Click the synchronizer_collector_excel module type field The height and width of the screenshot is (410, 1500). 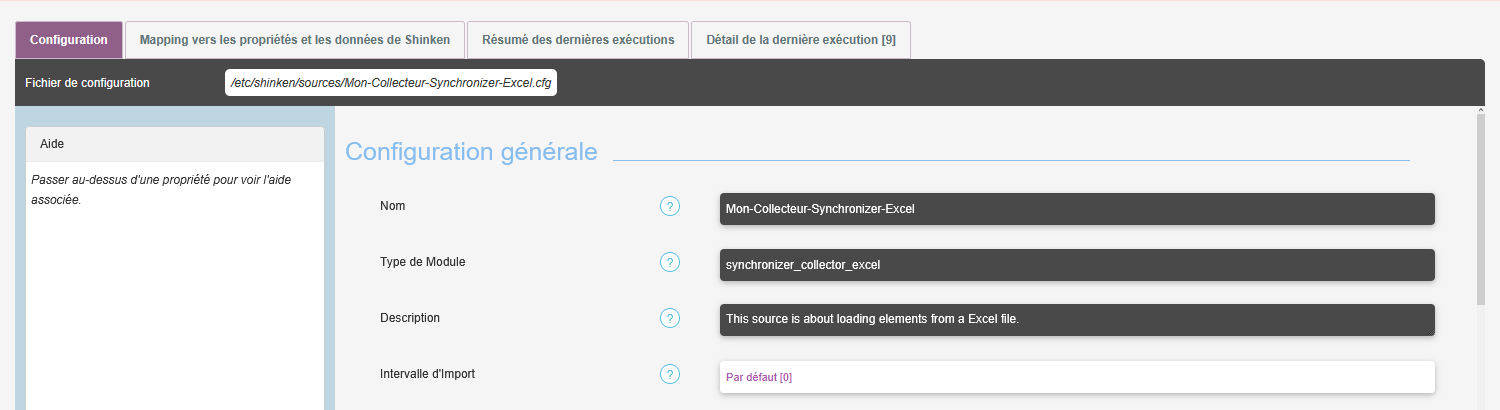click(x=1076, y=265)
